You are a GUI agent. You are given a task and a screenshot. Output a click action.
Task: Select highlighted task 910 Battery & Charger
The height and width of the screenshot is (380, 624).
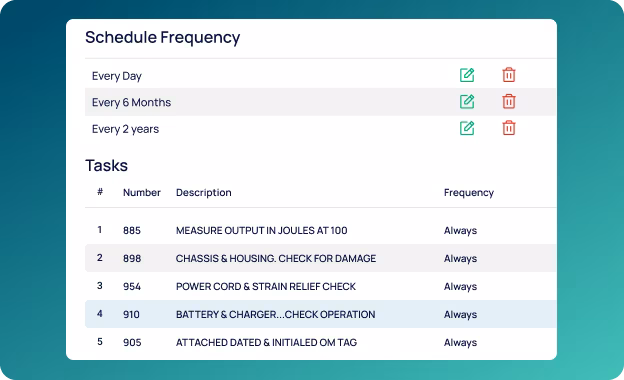point(320,314)
